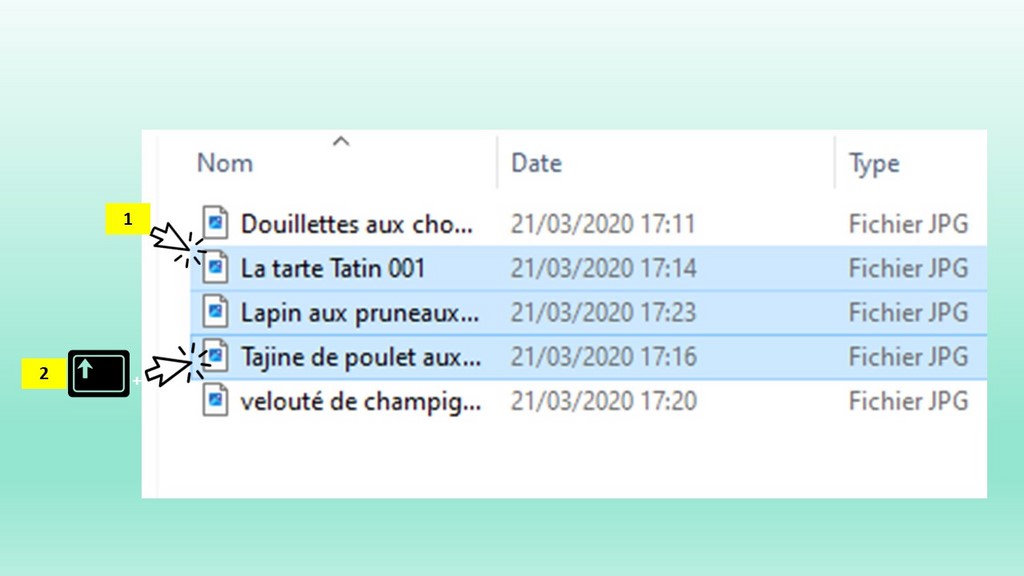This screenshot has height=576, width=1024.
Task: Click the 21/03/2020 17:20 date cell
Action: 603,401
